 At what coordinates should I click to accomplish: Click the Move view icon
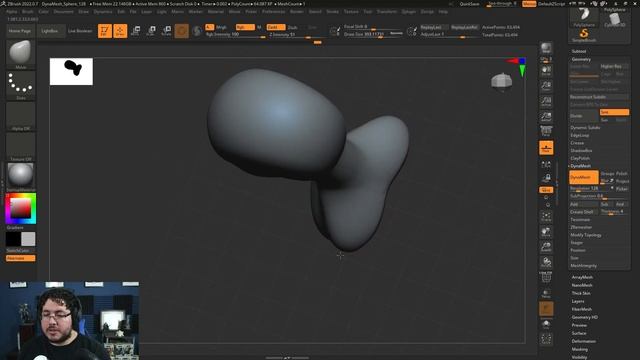tap(546, 232)
